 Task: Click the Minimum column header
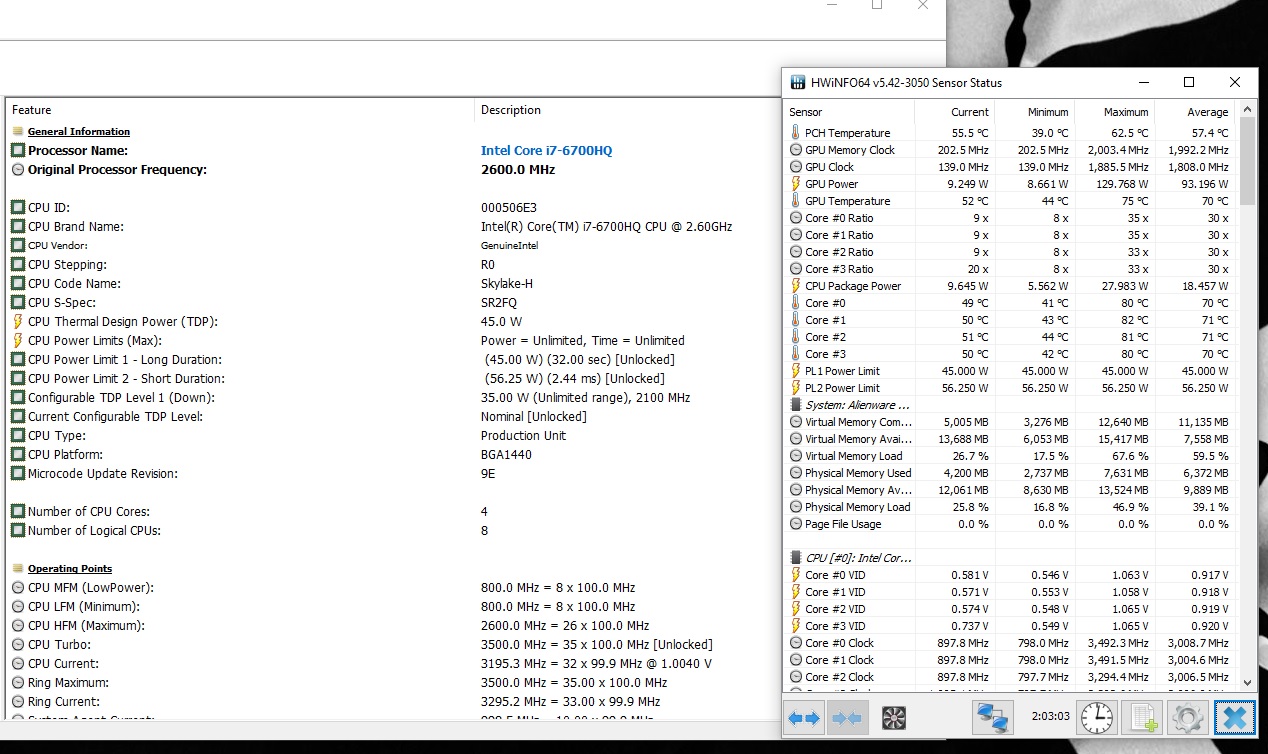pyautogui.click(x=1034, y=112)
